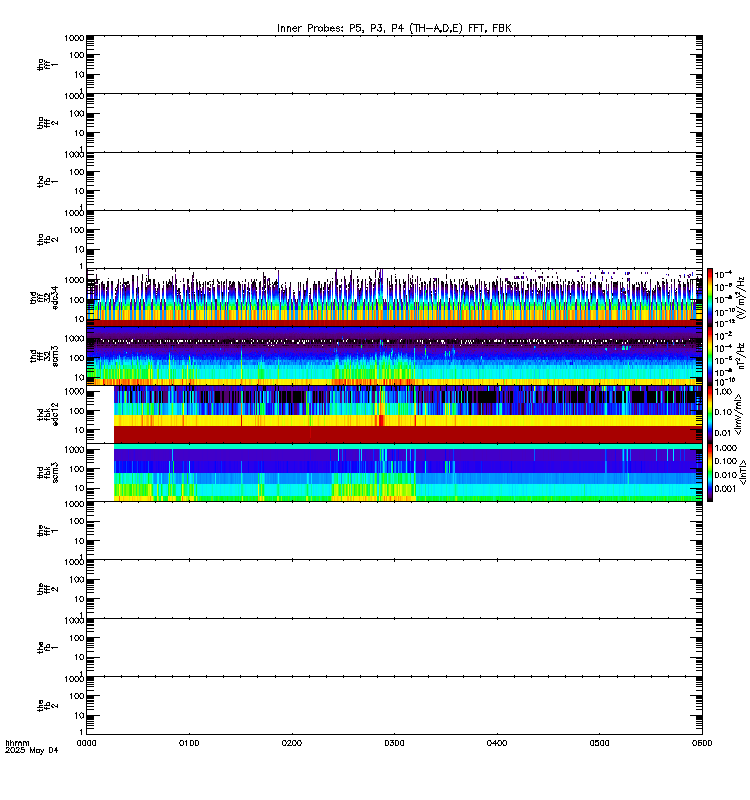Select the 'tha fb 2' panel label
This screenshot has height=800, width=750.
(47, 240)
